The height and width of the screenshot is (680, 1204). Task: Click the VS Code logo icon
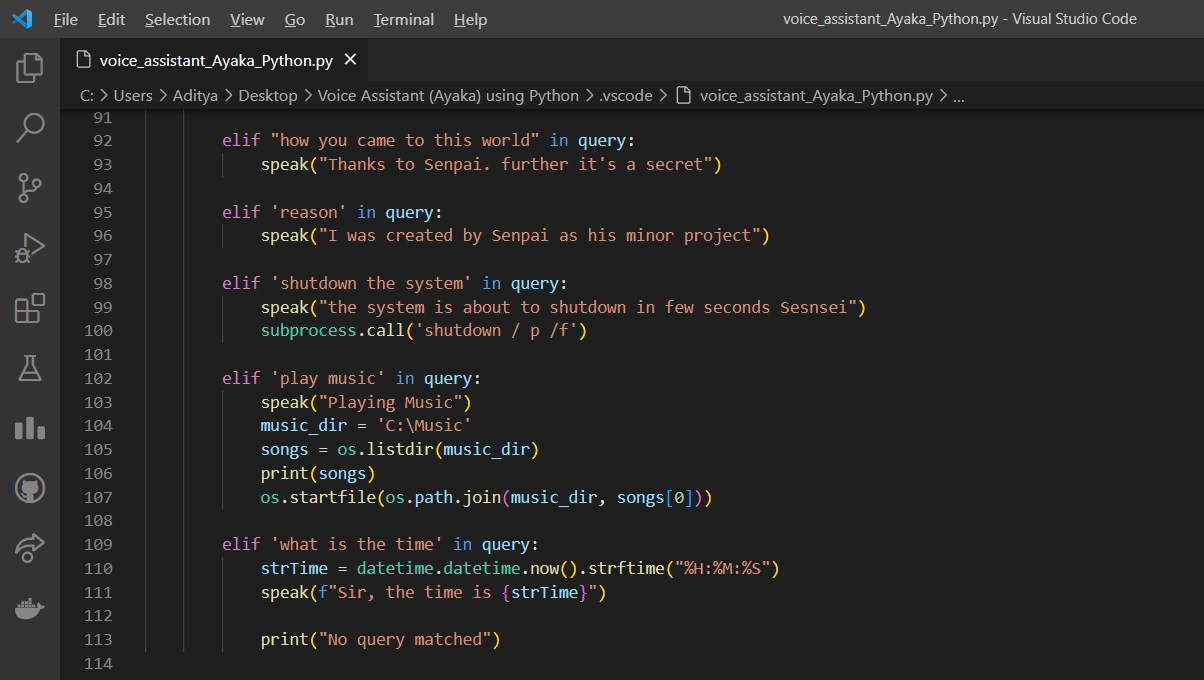[22, 19]
